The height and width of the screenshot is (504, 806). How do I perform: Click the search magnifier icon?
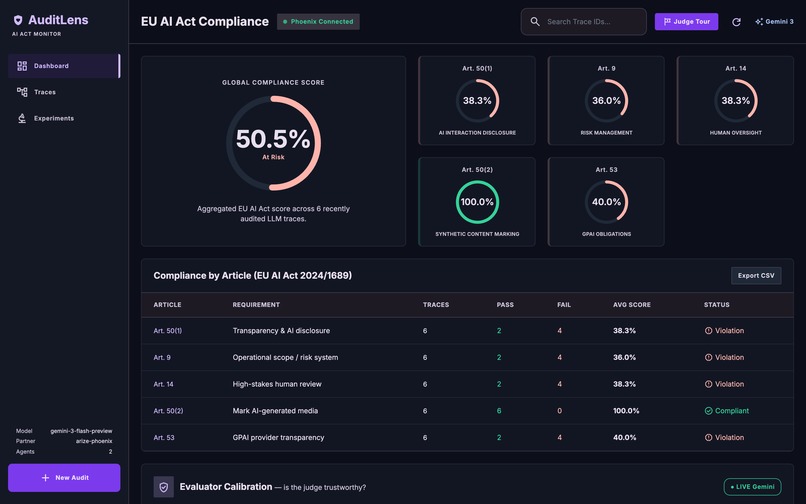[x=535, y=22]
